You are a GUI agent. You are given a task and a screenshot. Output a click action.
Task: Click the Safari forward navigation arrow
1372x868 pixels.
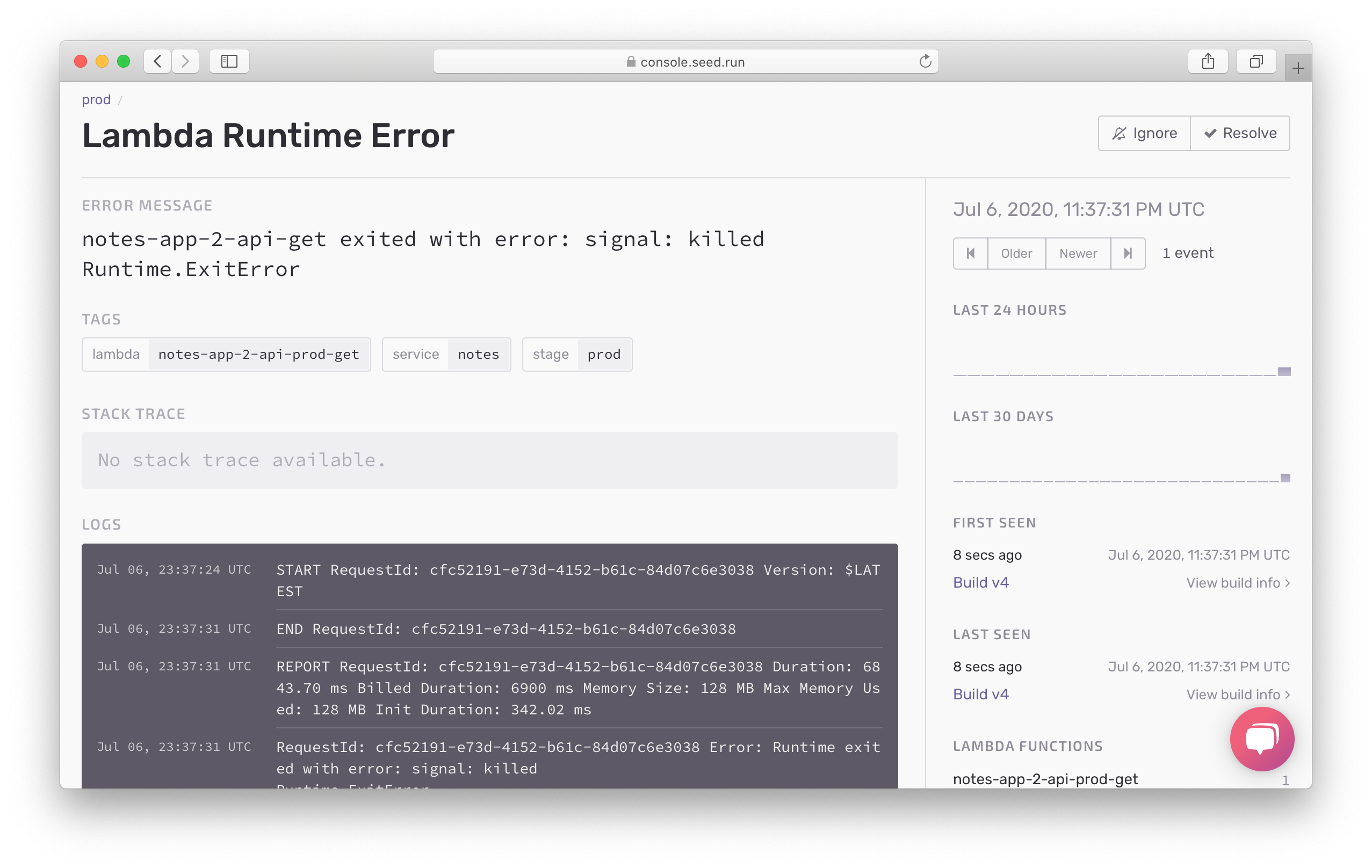(x=185, y=62)
